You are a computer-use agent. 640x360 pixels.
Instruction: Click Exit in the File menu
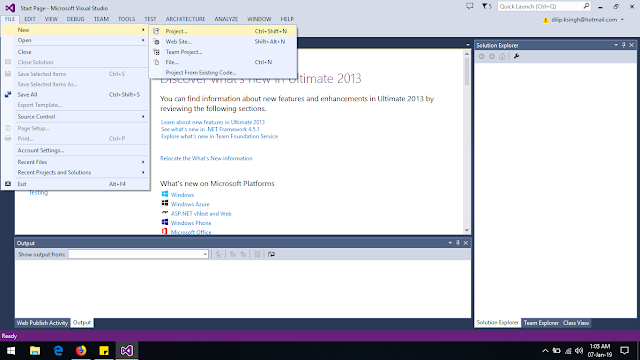click(76, 184)
